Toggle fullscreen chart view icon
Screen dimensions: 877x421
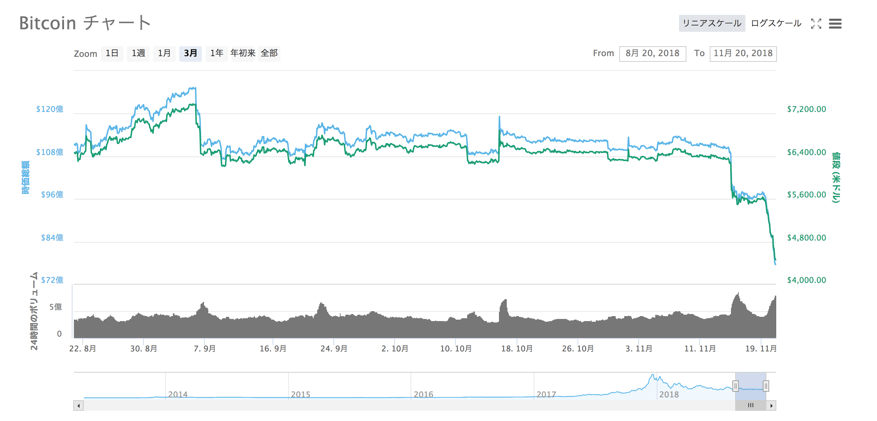[816, 23]
